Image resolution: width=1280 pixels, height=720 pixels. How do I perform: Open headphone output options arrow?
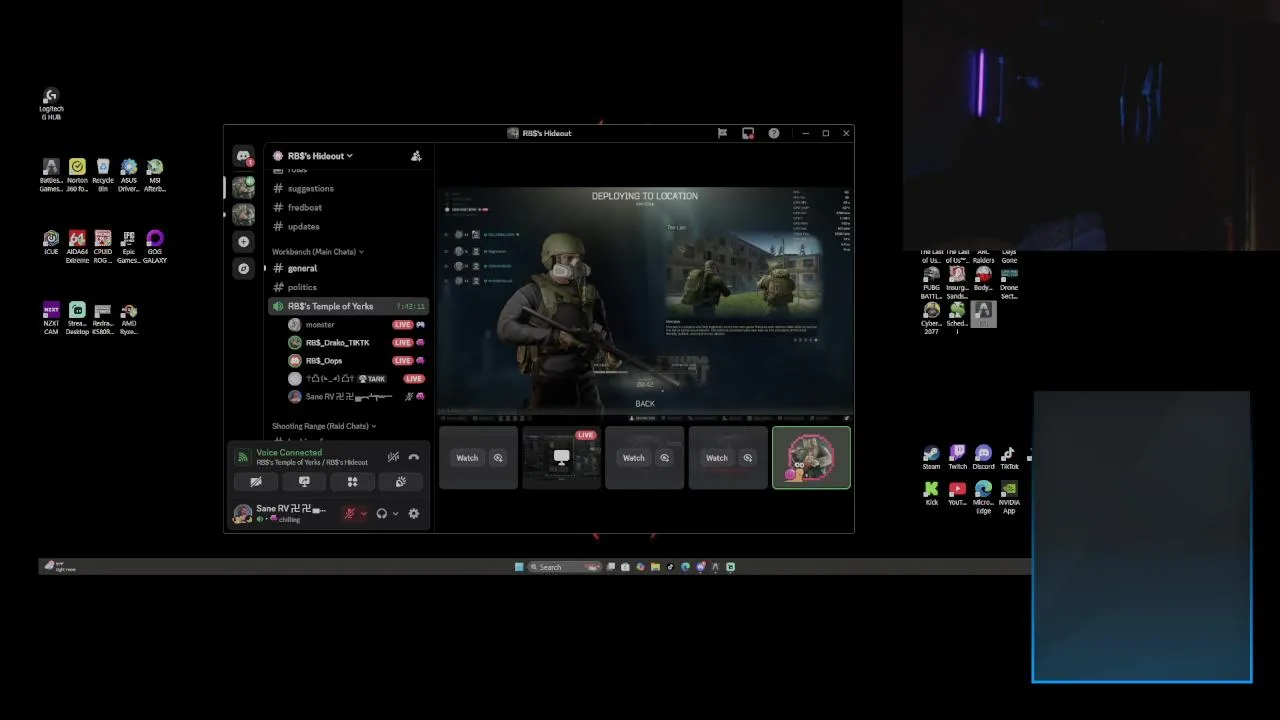click(x=395, y=514)
